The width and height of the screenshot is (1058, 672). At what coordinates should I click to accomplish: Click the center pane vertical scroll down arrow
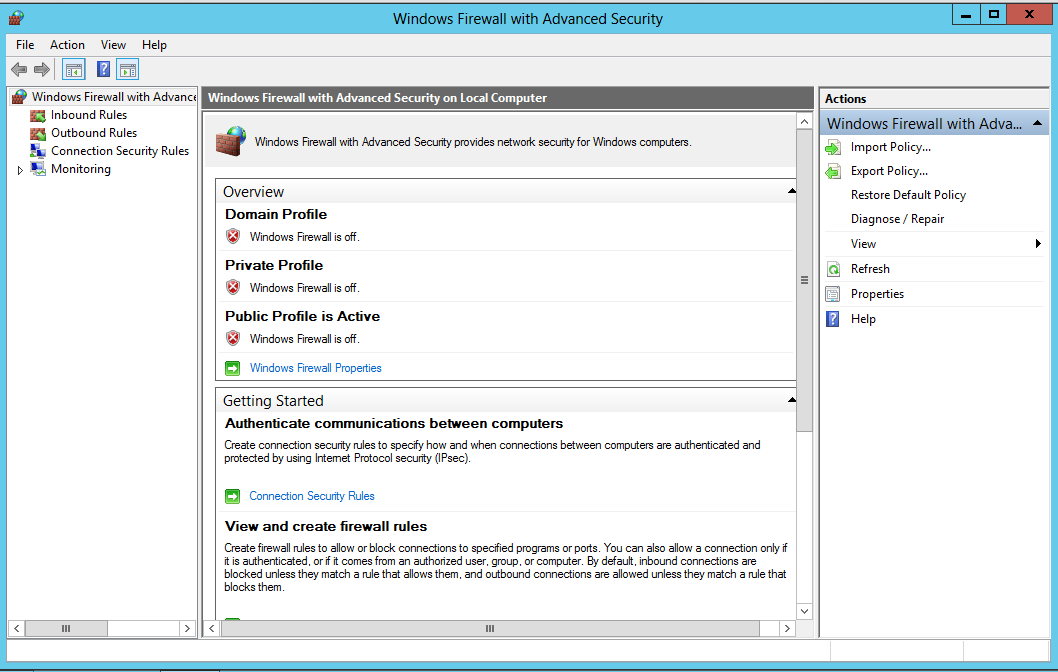[x=804, y=611]
